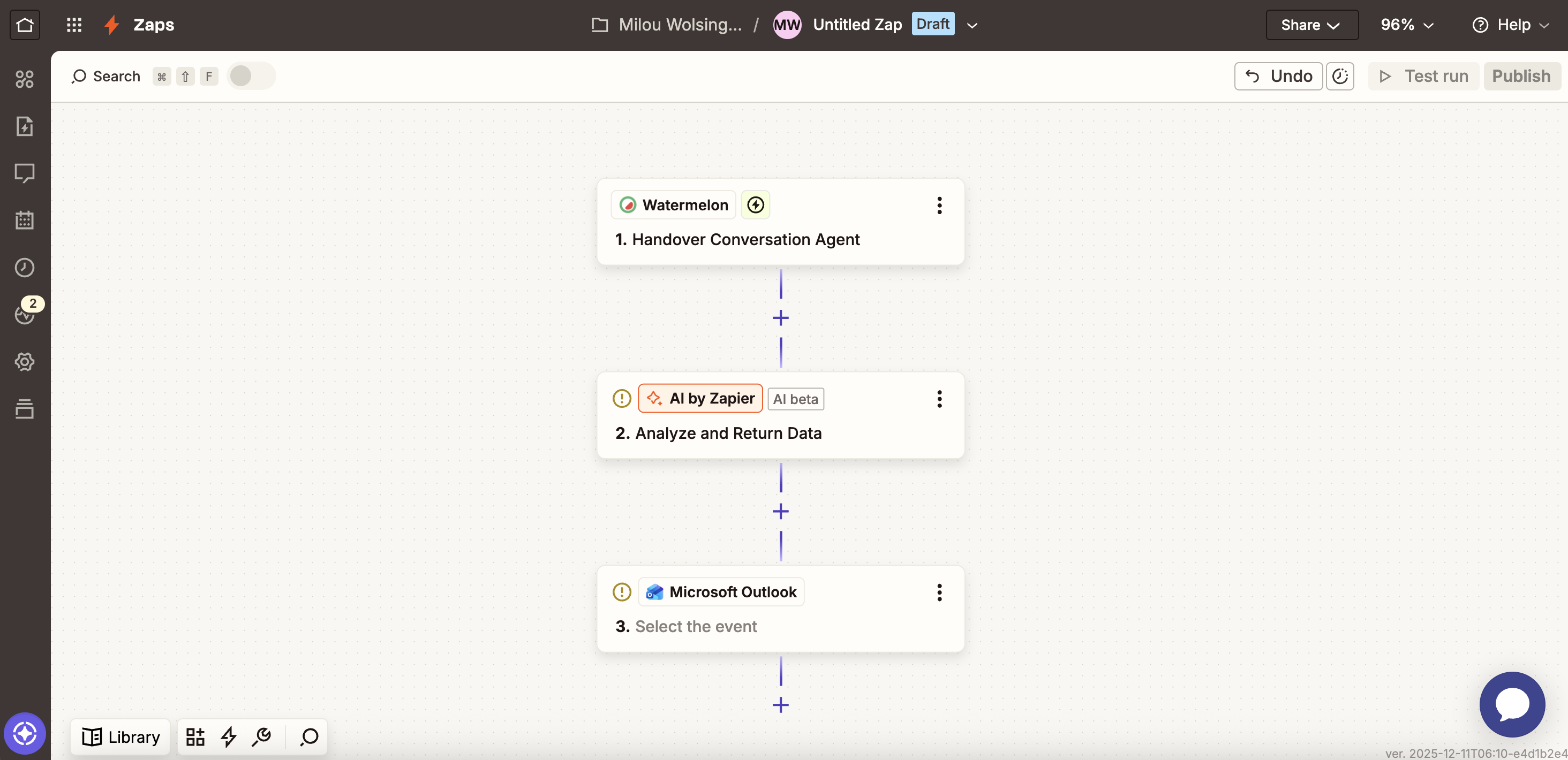
Task: Add step between Watermelon and AI by Zapier
Action: click(x=780, y=318)
